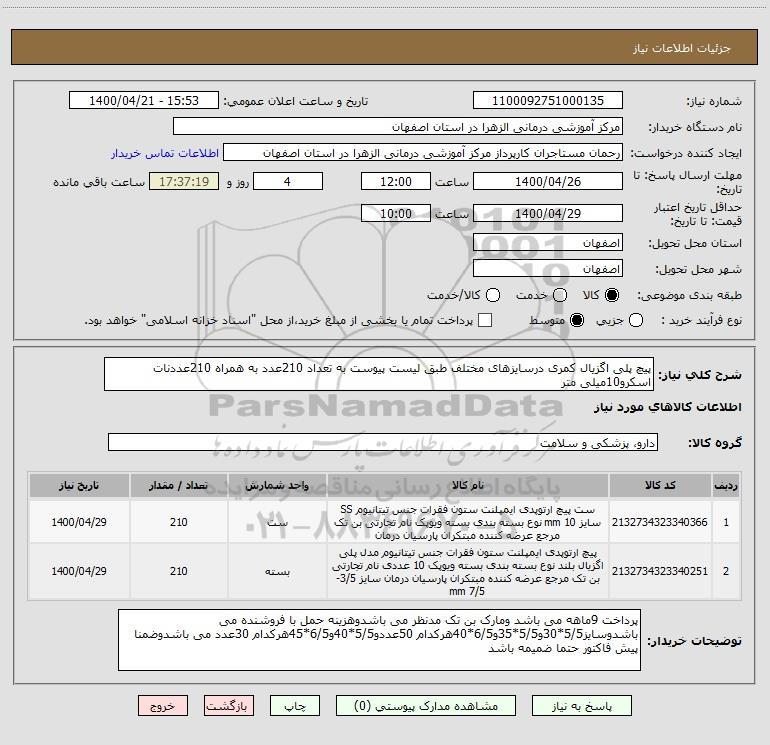Viewport: 770px width, 745px height.
Task: Select the جزیی purchase type radio
Action: pos(636,321)
